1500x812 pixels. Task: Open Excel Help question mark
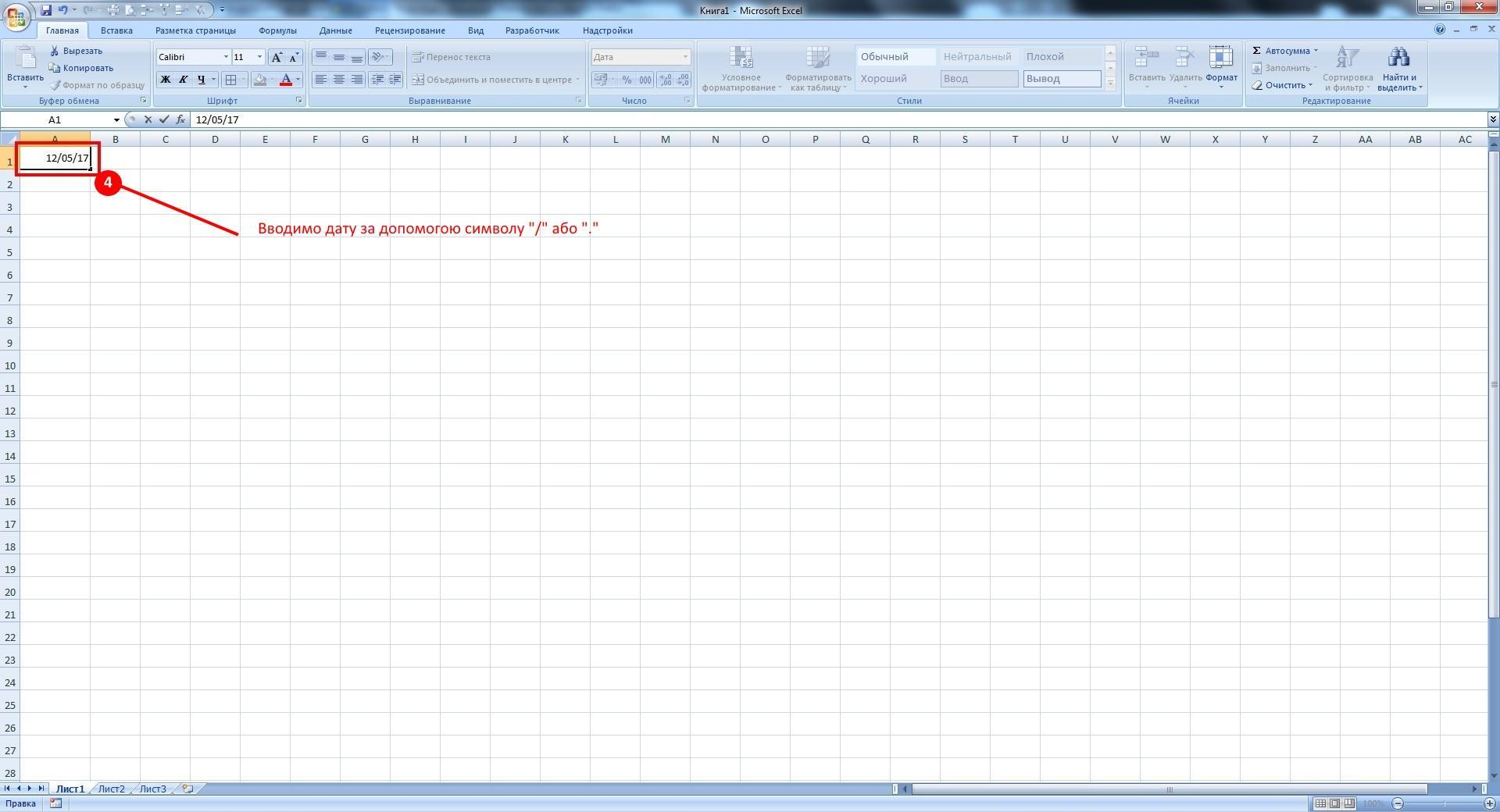pyautogui.click(x=1440, y=30)
